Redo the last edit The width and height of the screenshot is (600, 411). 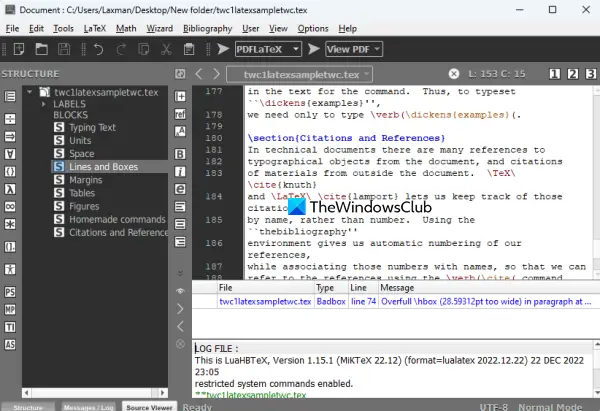[121, 49]
